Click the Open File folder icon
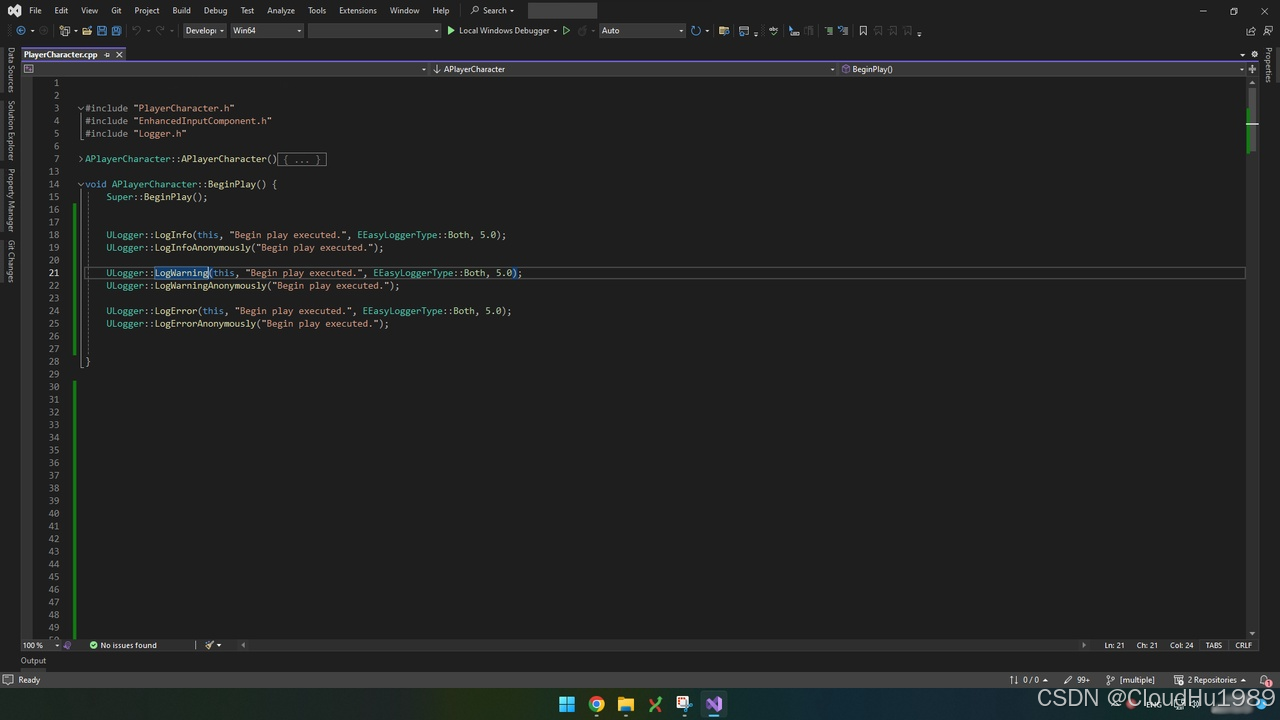This screenshot has width=1280, height=720. (x=87, y=31)
